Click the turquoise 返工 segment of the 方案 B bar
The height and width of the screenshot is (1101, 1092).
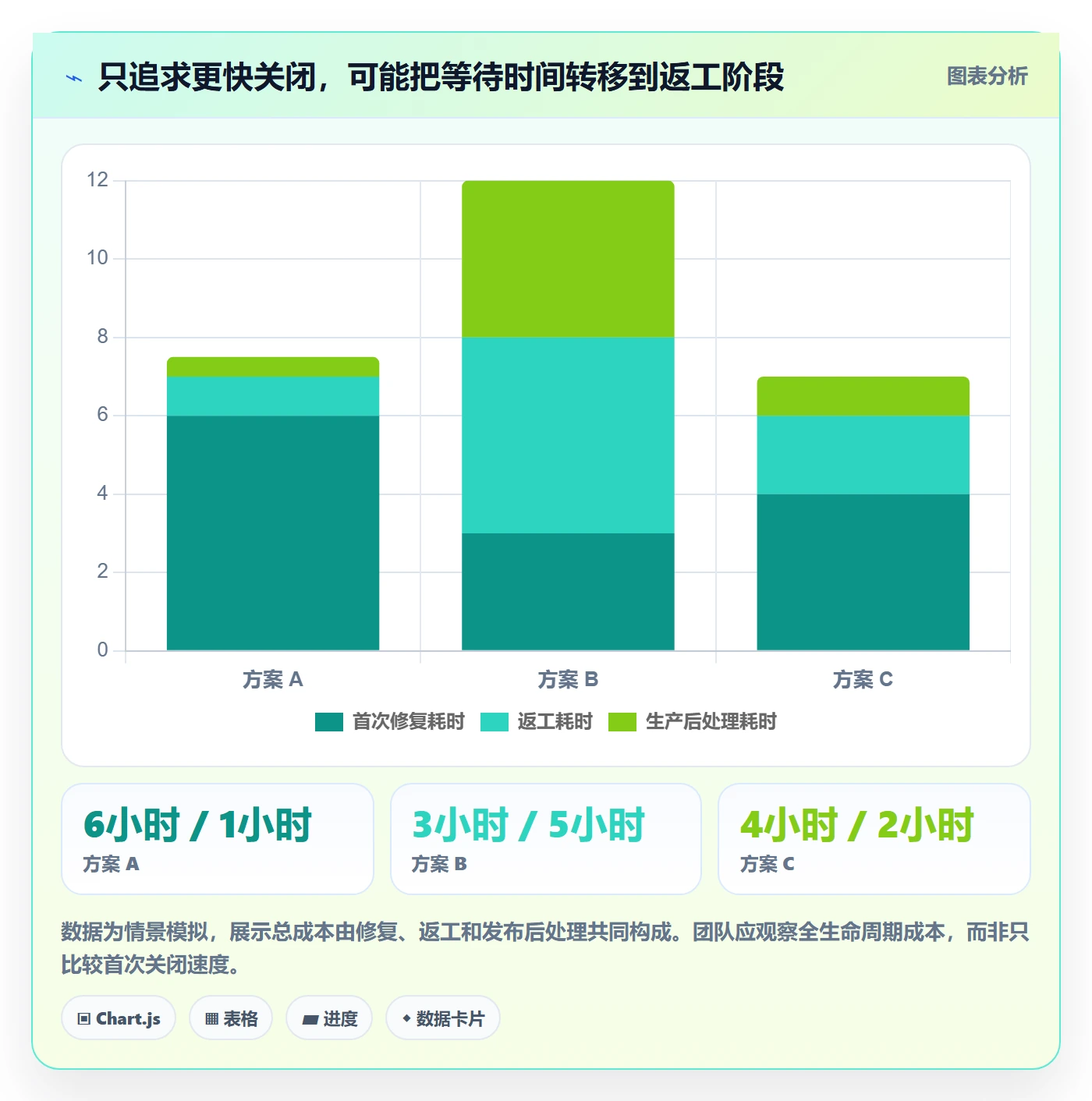tap(568, 435)
